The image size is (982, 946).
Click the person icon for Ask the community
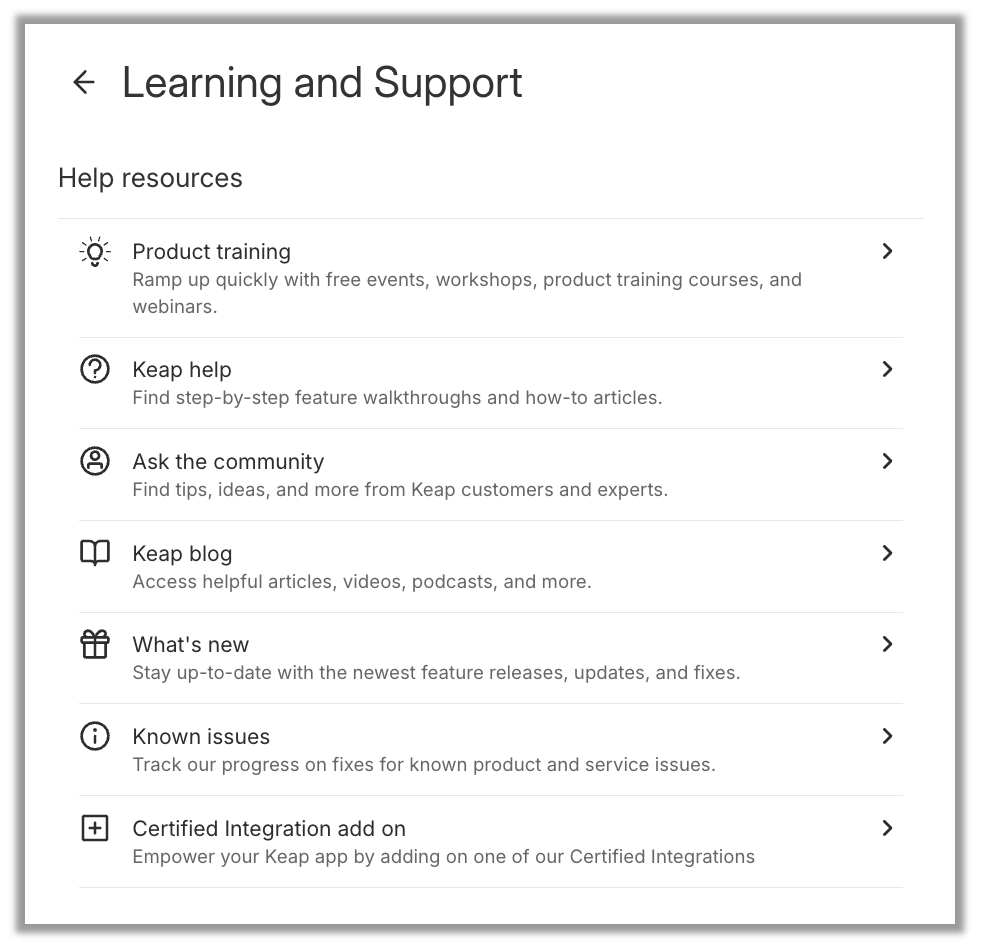pos(95,461)
